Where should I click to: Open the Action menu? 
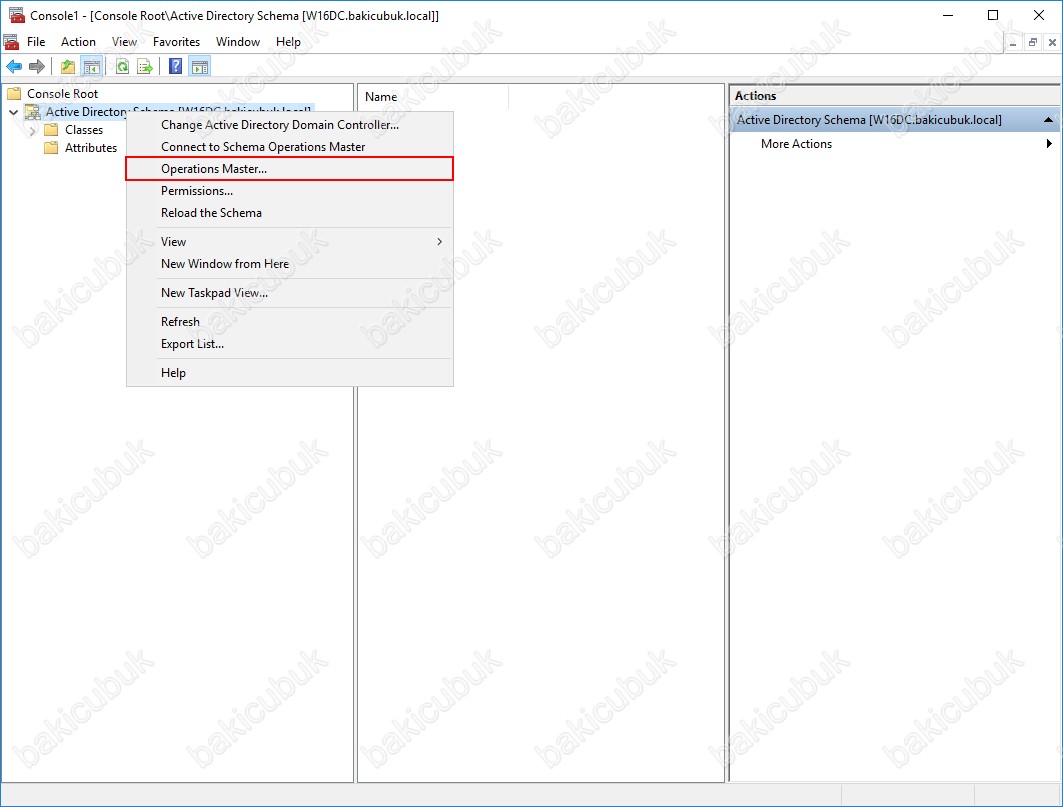[x=78, y=42]
